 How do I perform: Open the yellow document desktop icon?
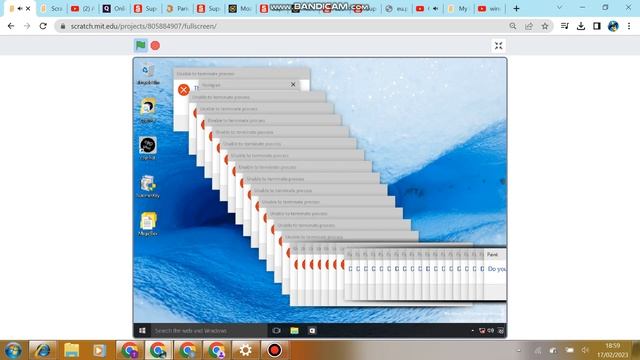[148, 224]
